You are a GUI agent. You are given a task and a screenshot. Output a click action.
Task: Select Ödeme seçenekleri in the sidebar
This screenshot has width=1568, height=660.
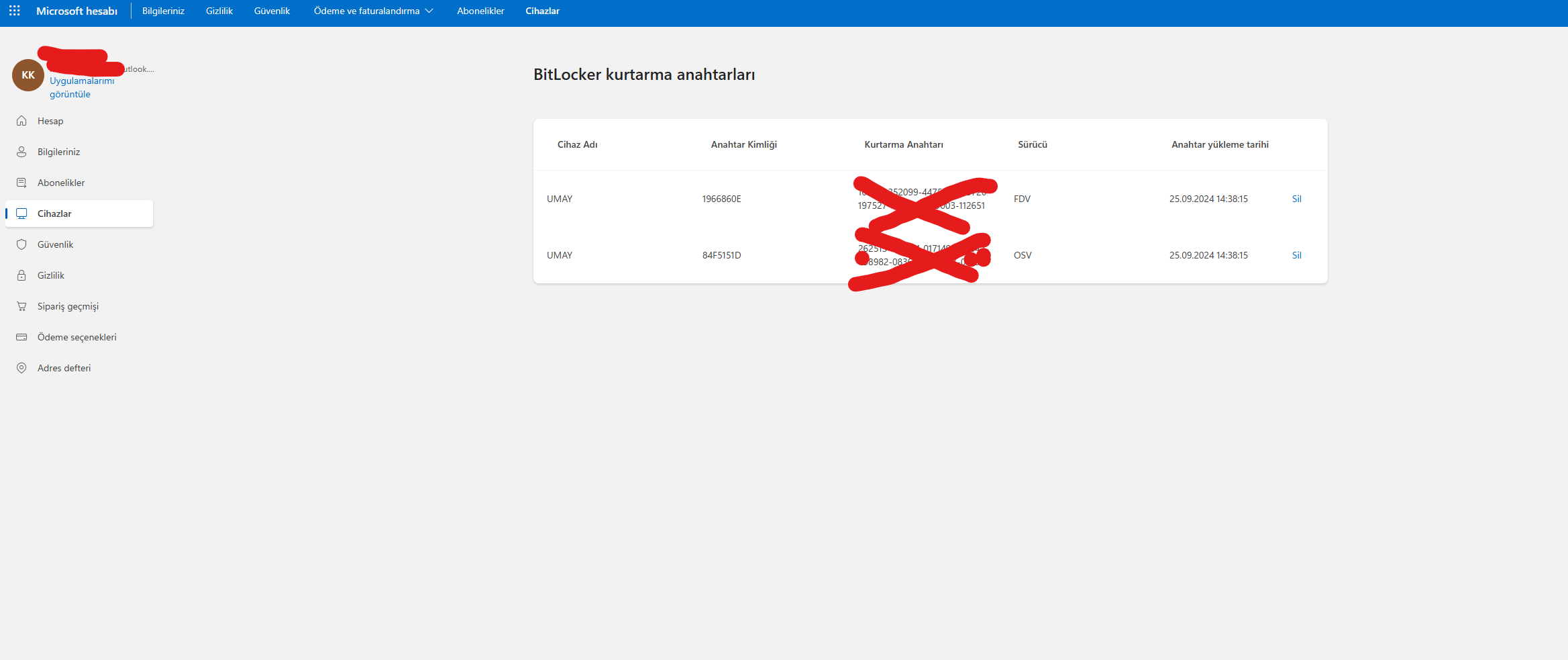[77, 337]
